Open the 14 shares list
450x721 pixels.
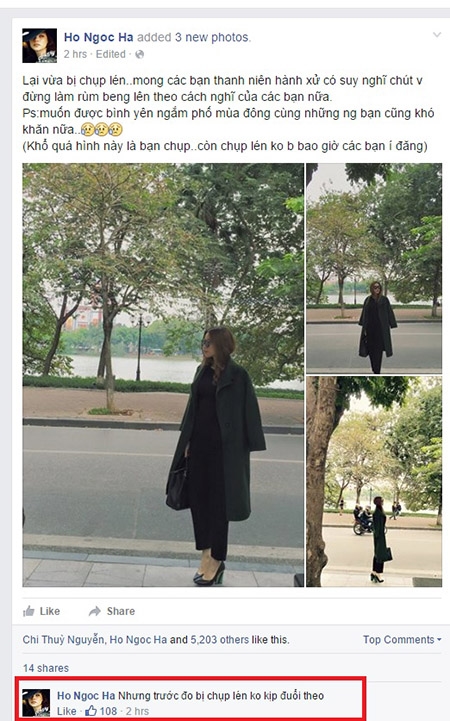click(x=46, y=668)
